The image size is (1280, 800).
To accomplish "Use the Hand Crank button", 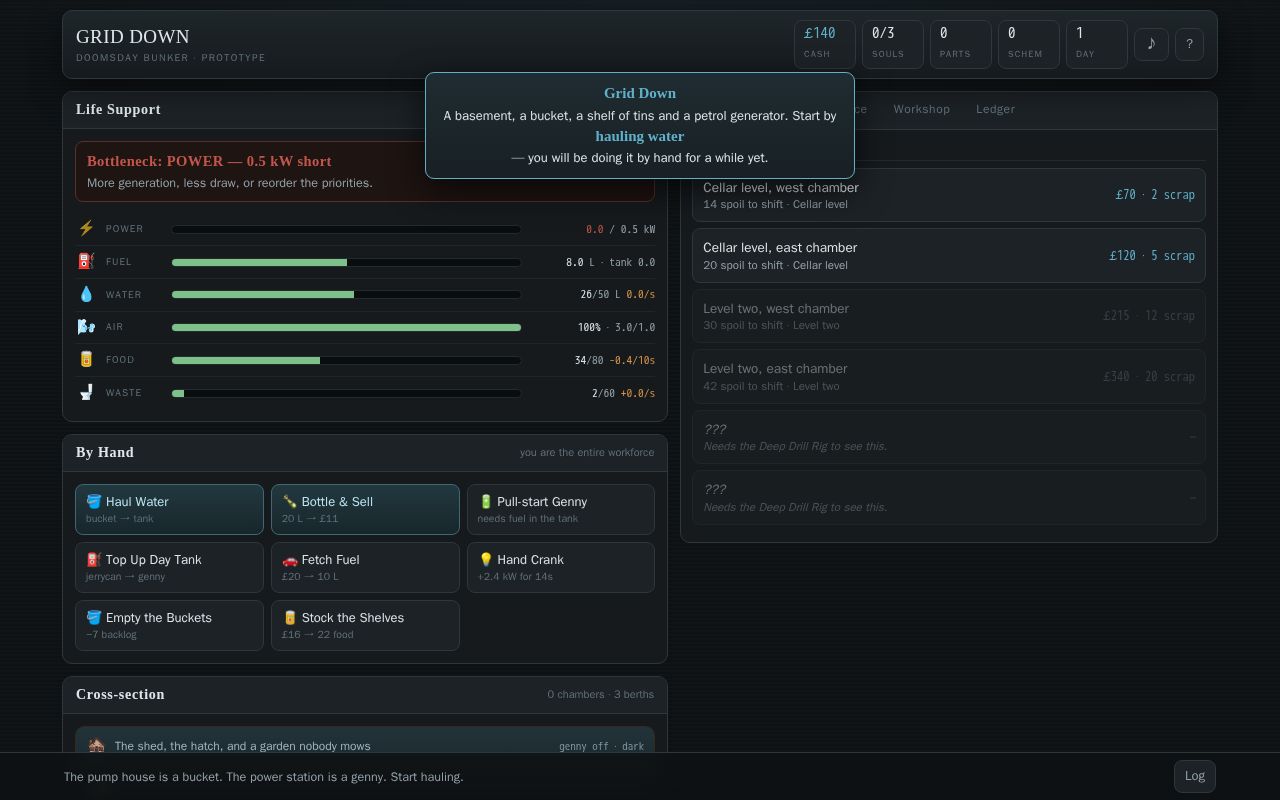I will click(x=561, y=568).
